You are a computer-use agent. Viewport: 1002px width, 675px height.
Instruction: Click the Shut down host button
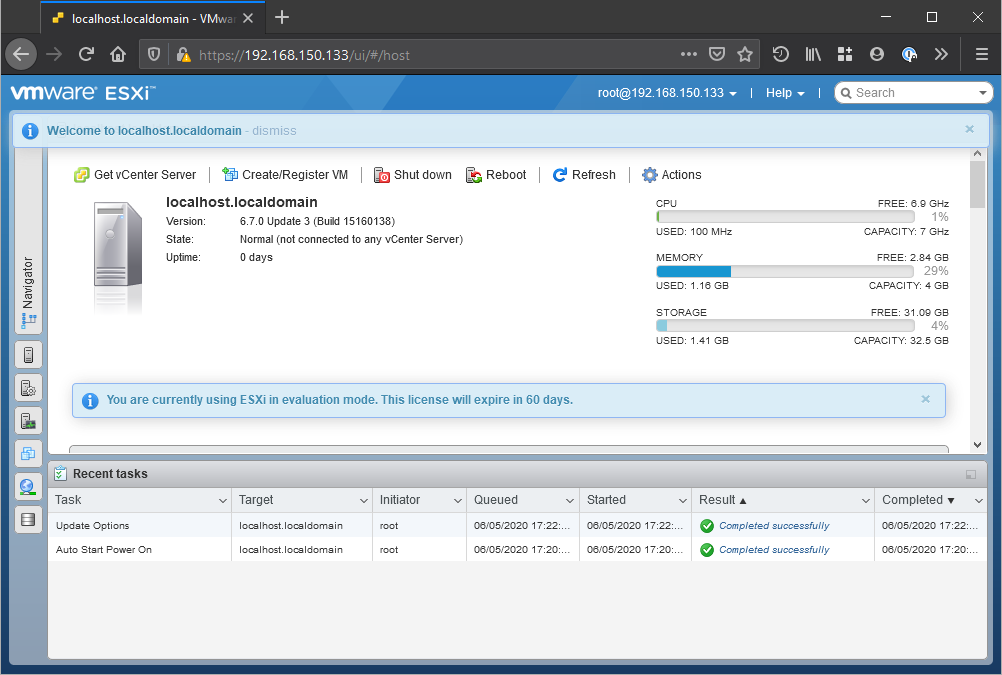(x=413, y=175)
